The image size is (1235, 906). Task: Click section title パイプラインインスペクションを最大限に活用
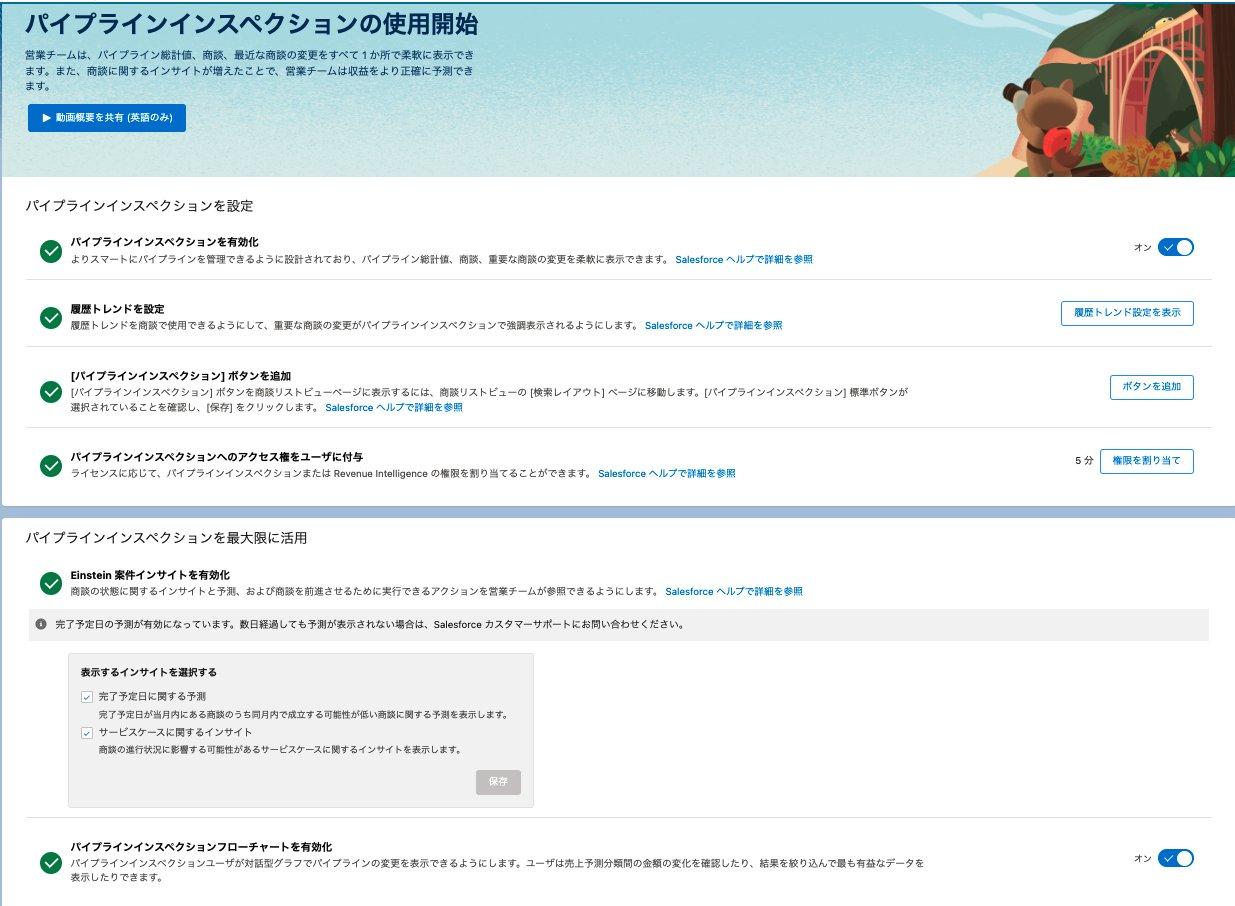[166, 538]
